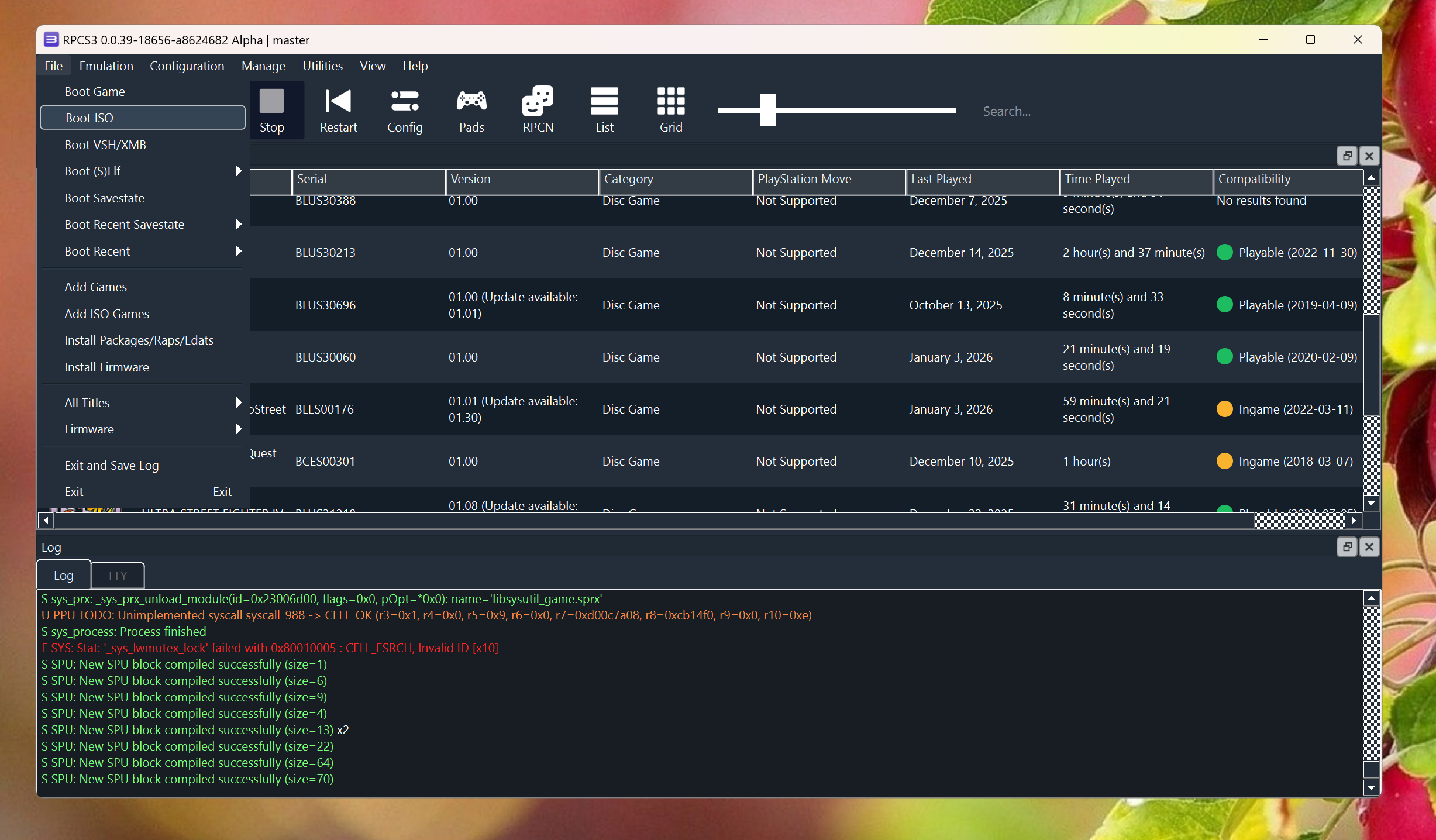Switch to Grid view icon

(671, 102)
